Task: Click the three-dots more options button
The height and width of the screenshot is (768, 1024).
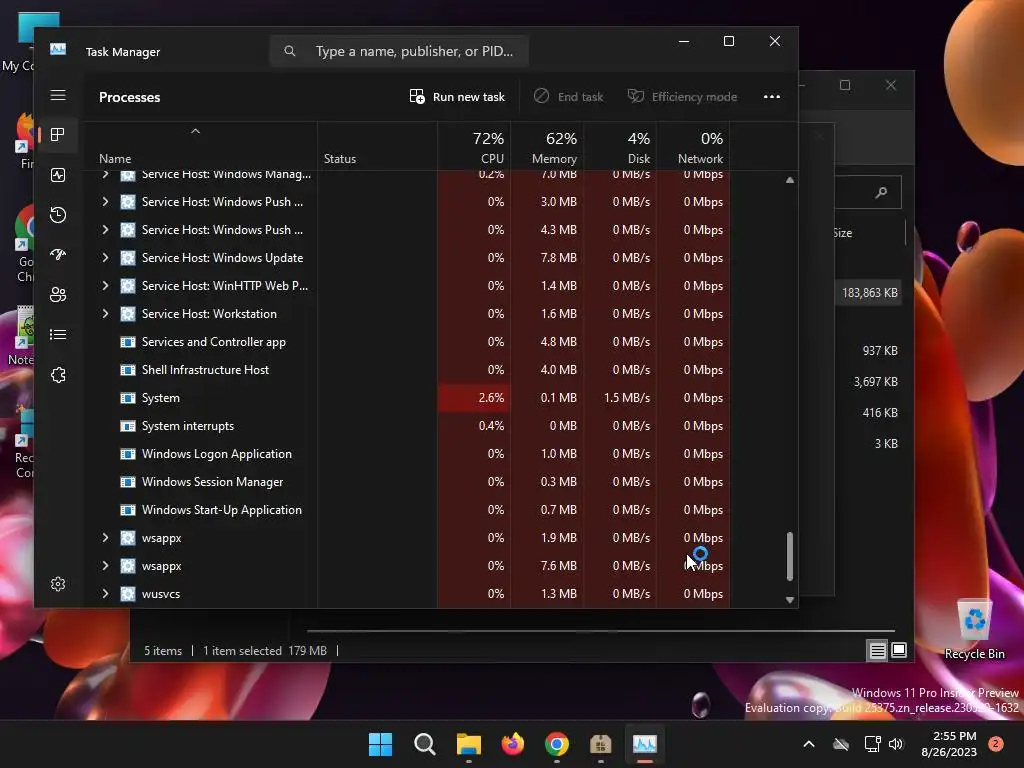Action: coord(772,97)
